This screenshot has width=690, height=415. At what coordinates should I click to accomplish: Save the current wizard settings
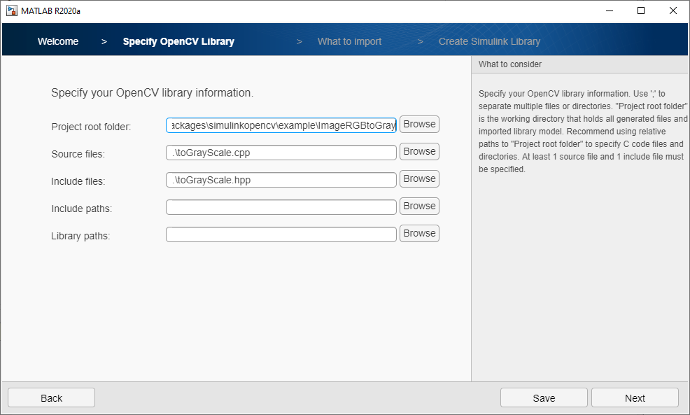(543, 397)
